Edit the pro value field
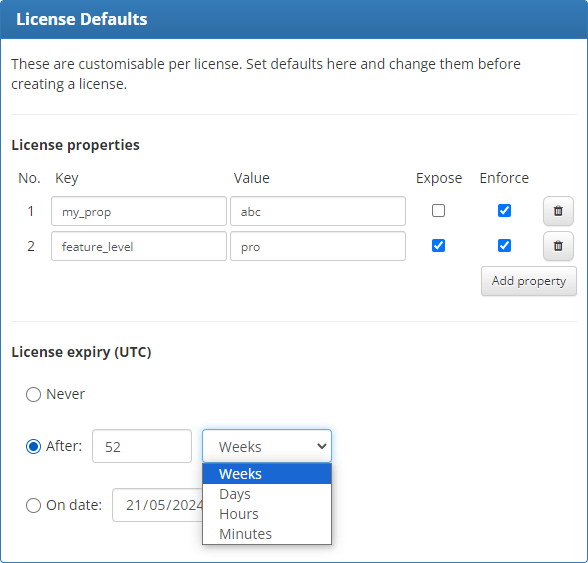 point(318,246)
